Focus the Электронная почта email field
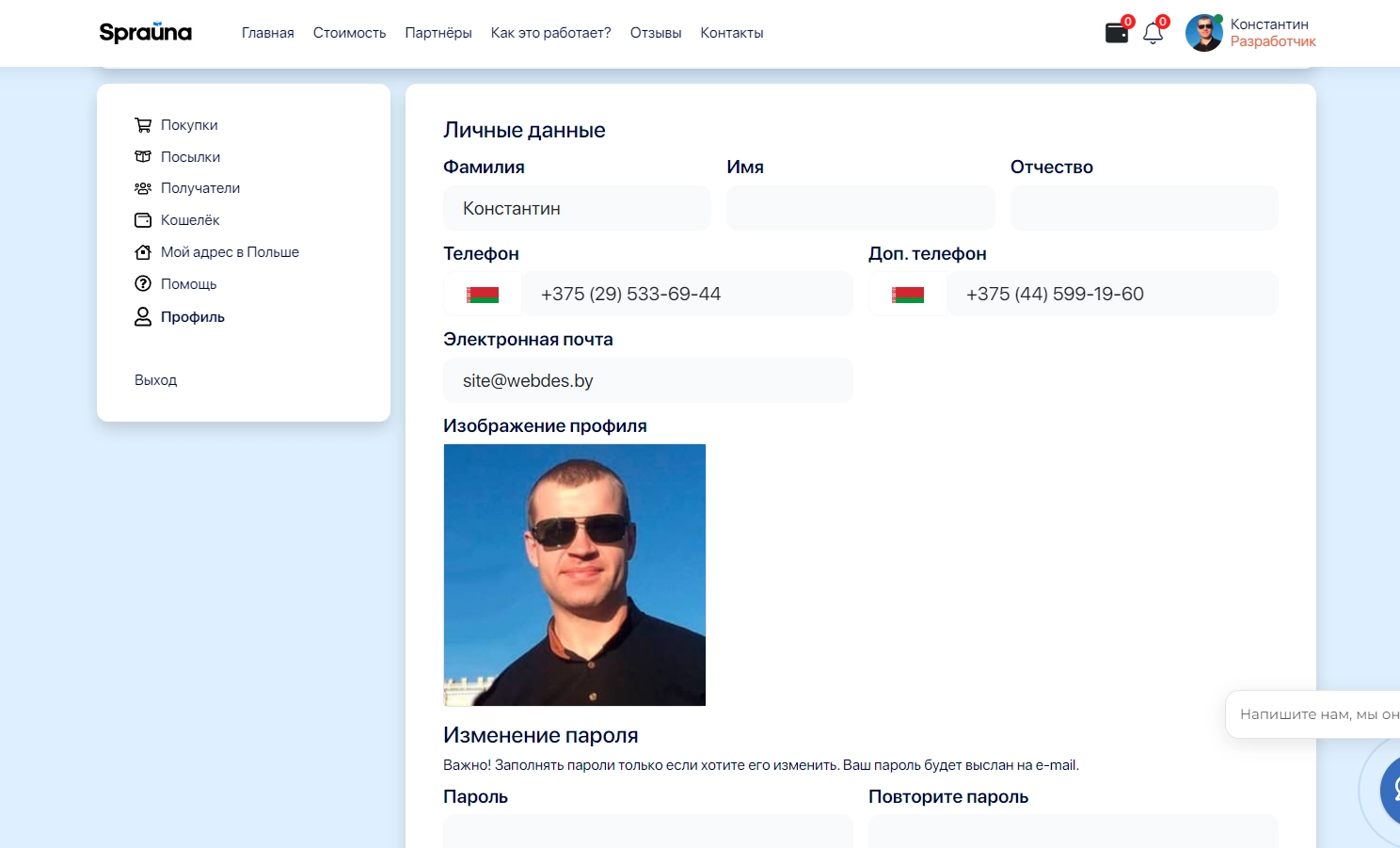This screenshot has height=848, width=1400. [647, 381]
